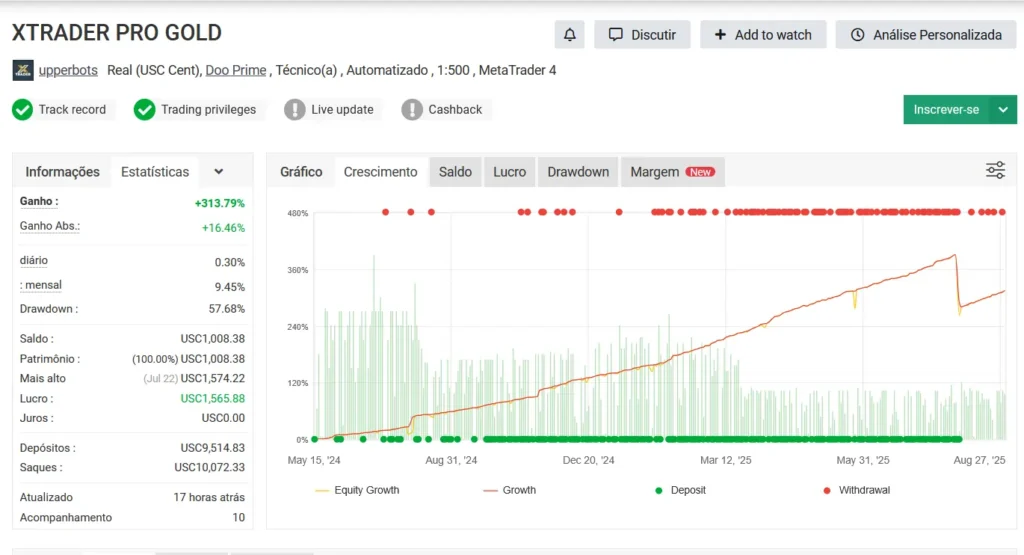Click Add to watch button
The height and width of the screenshot is (555, 1024).
[763, 35]
